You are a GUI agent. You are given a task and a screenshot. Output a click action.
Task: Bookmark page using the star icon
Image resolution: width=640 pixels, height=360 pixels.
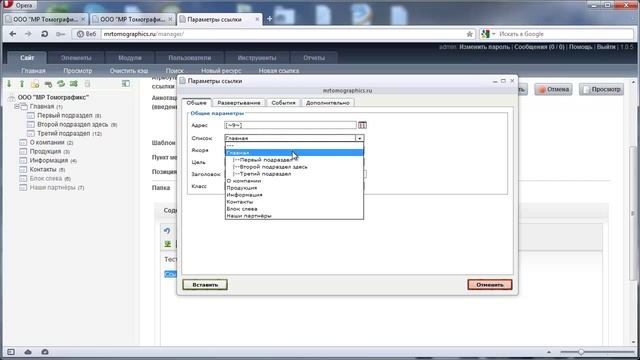click(469, 34)
